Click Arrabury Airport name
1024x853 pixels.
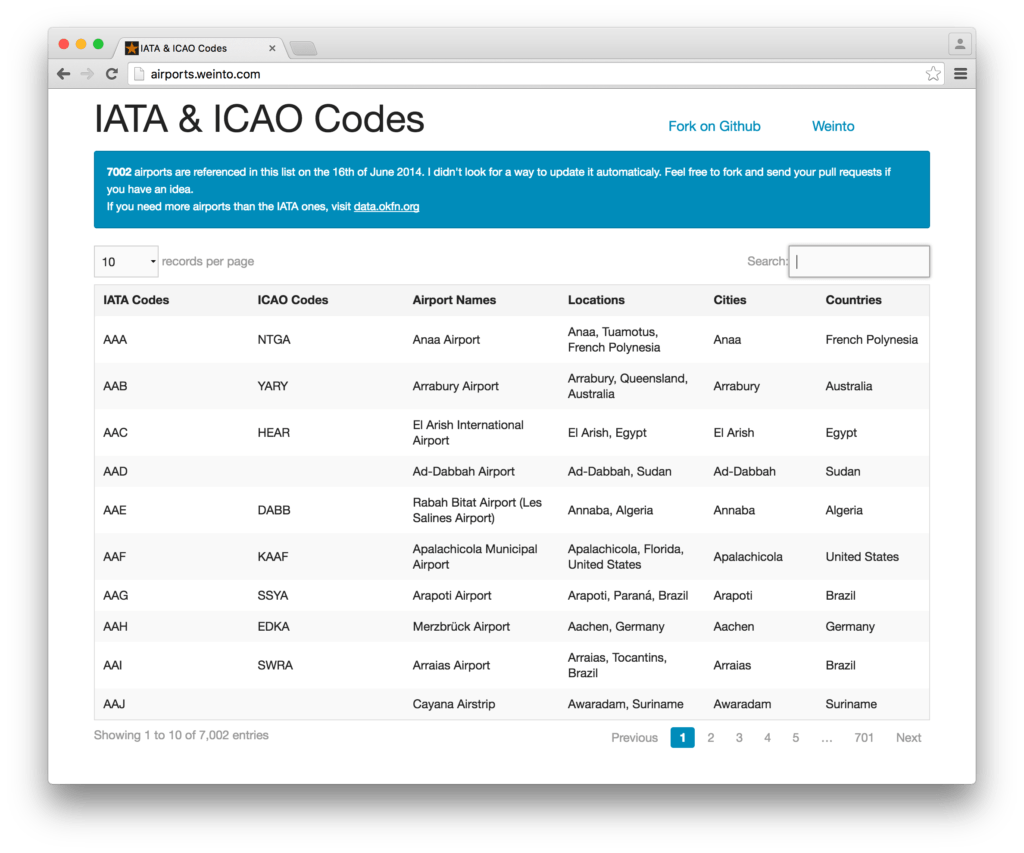[x=455, y=386]
